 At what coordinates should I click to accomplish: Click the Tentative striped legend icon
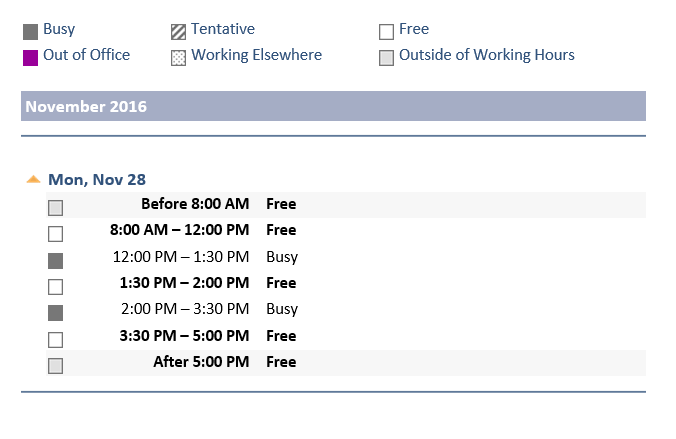(178, 32)
